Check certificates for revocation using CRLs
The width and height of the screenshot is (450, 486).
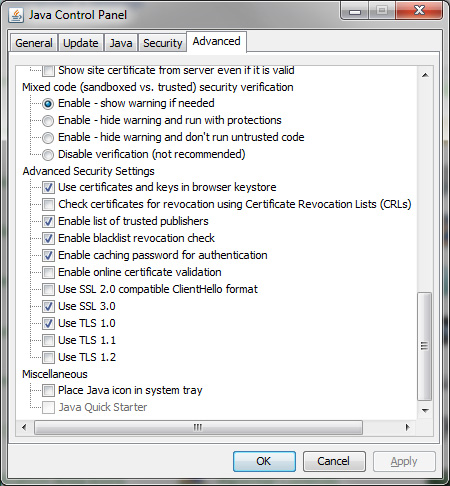48,204
